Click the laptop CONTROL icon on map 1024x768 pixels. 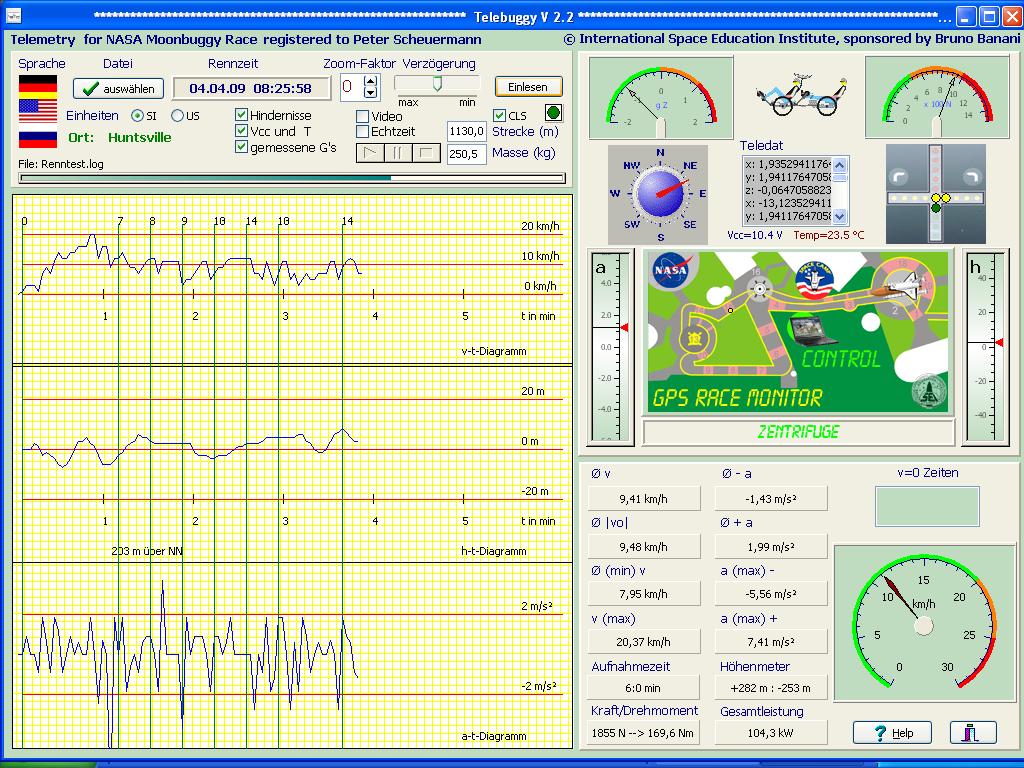click(x=812, y=330)
